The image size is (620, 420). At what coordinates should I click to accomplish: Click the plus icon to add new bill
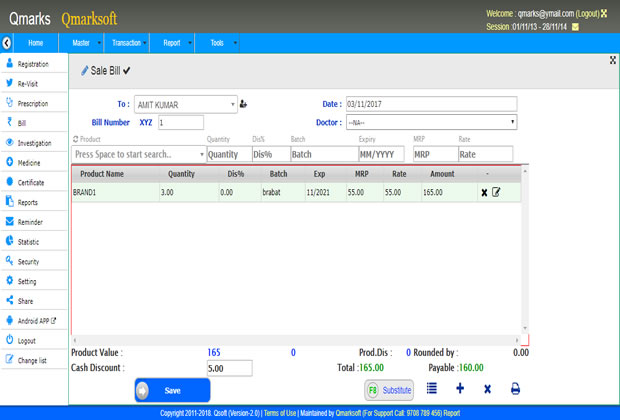tap(460, 388)
